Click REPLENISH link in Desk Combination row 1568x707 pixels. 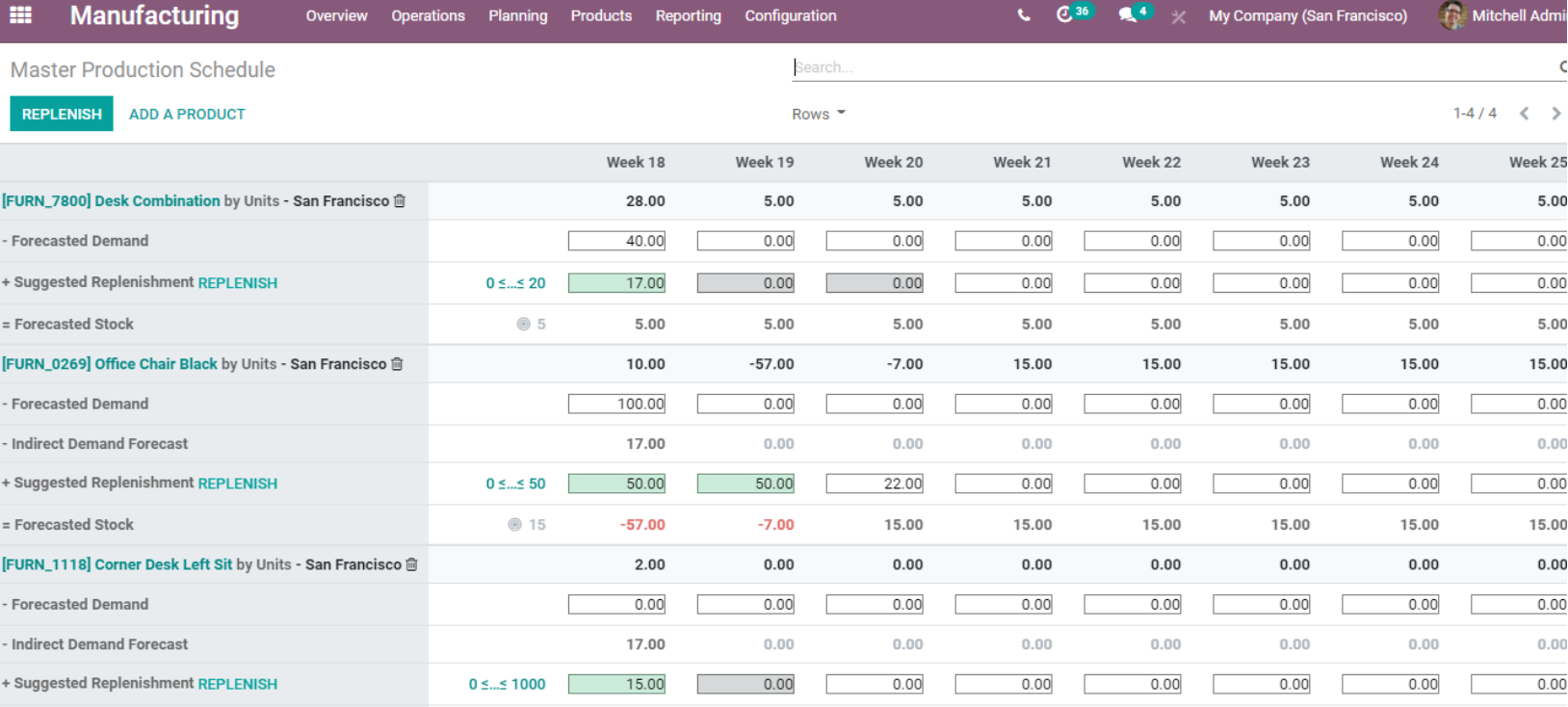point(238,282)
